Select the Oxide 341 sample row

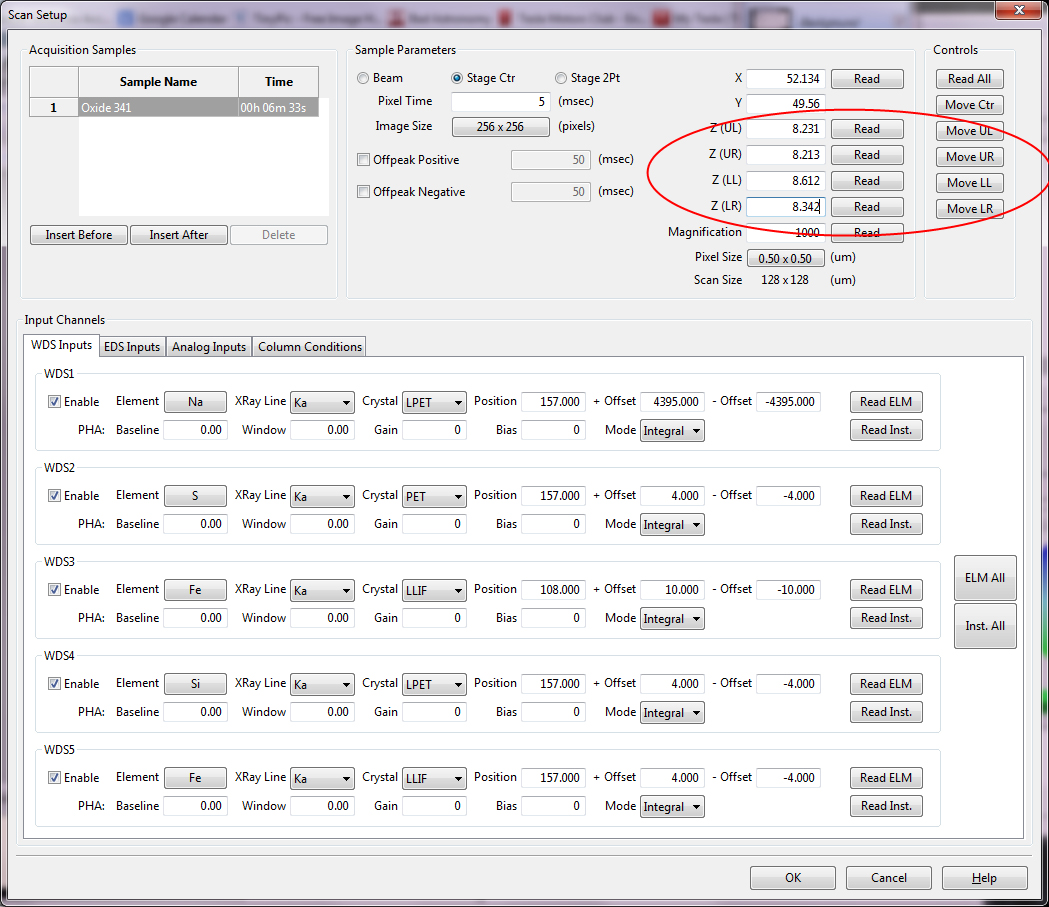[157, 108]
